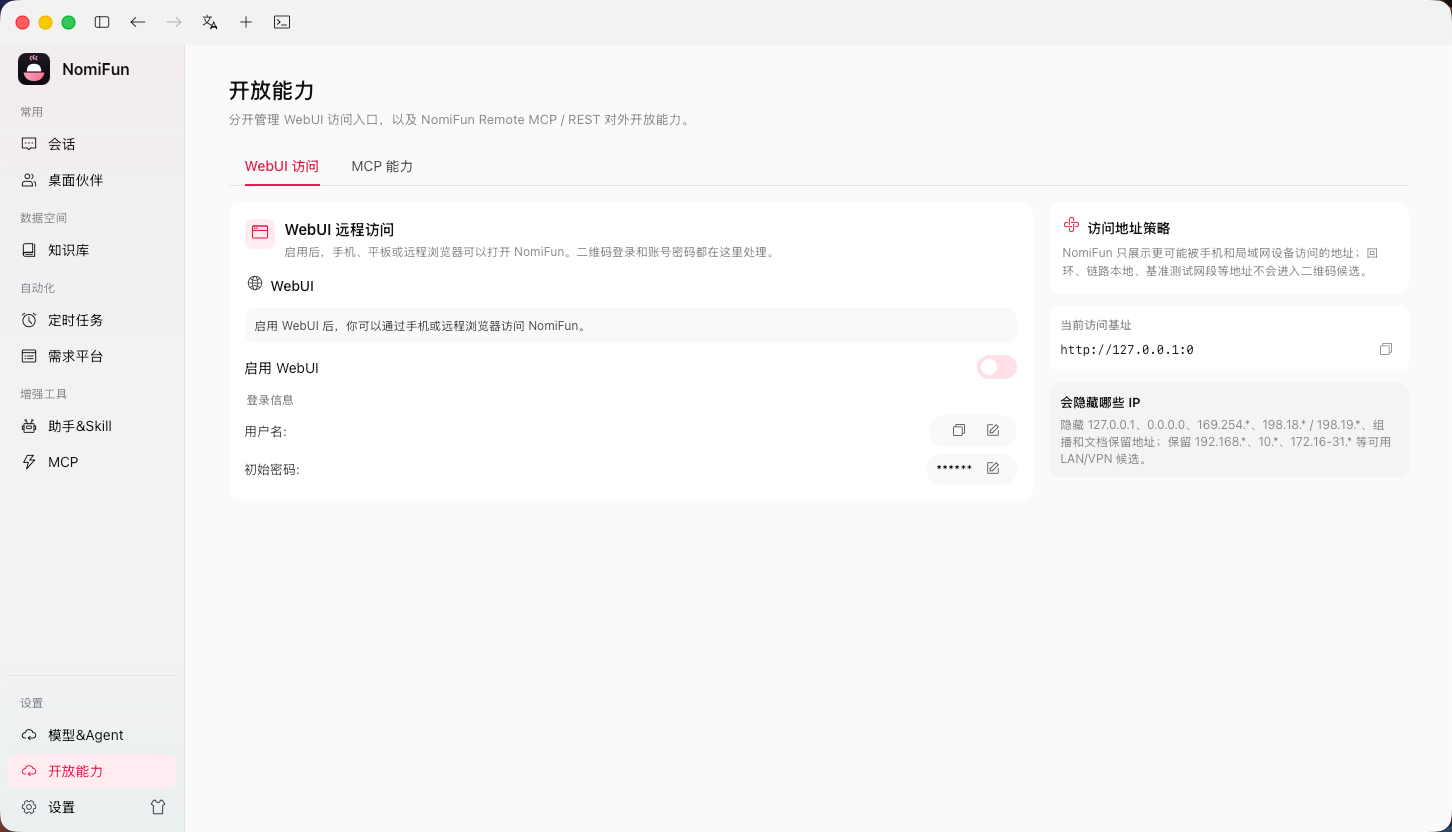Screen dimensions: 1452x832
Task: Toggle the sidebar panel icon
Action: coord(102,22)
